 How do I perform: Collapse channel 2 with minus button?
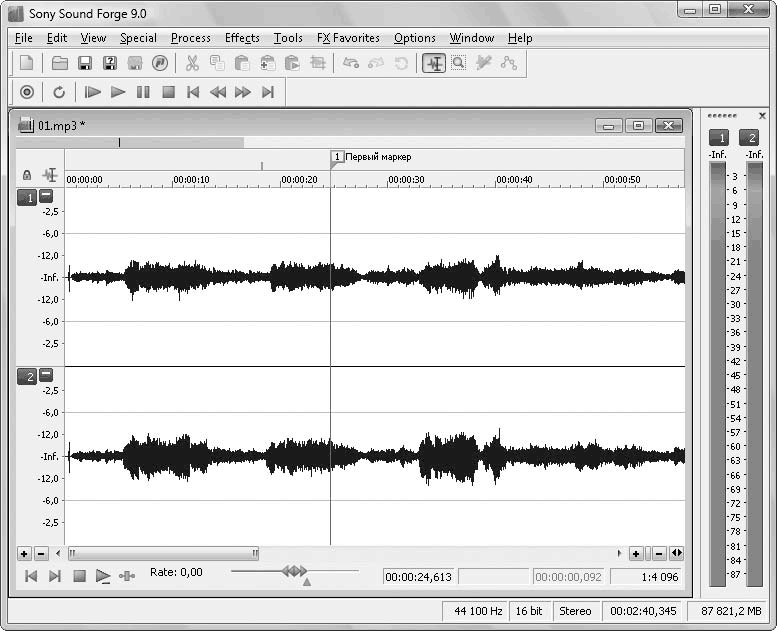click(x=46, y=375)
